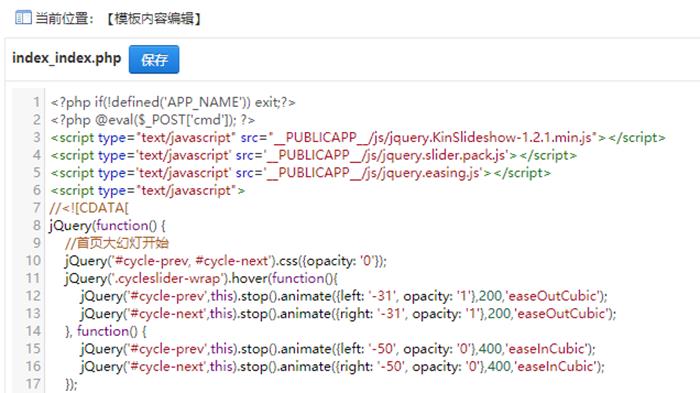Image resolution: width=700 pixels, height=393 pixels.
Task: Click the 【模板内容编辑】 breadcrumb text
Action: 154,18
